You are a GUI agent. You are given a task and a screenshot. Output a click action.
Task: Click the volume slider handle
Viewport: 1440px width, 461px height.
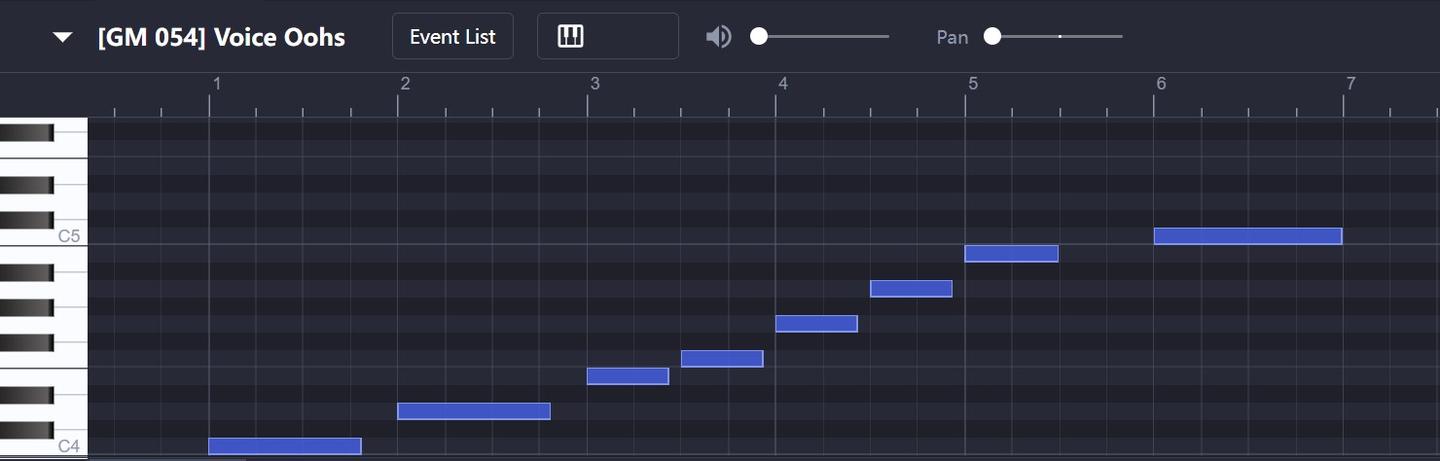pyautogui.click(x=759, y=37)
